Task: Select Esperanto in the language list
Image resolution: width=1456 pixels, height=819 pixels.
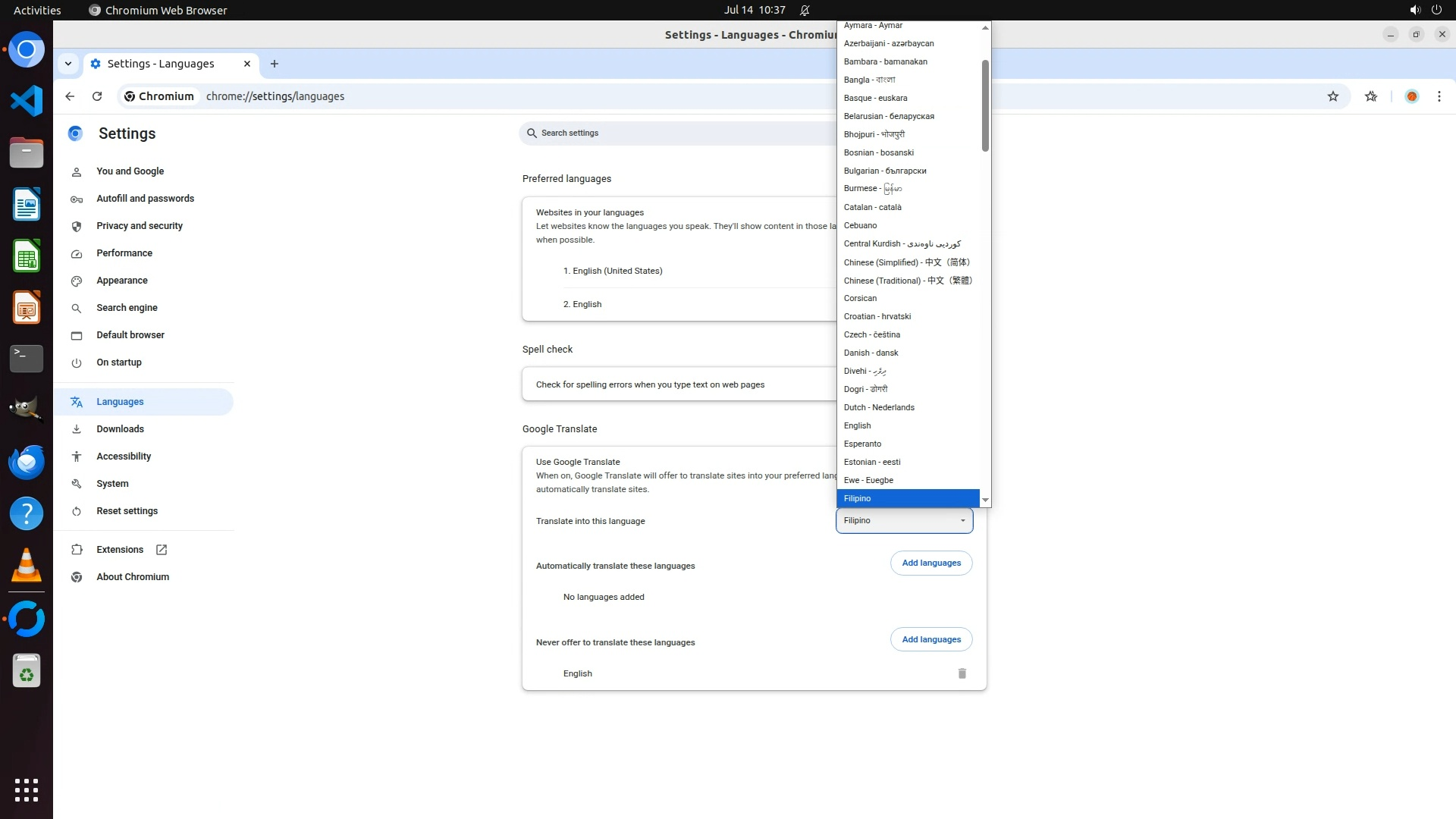Action: coord(862,444)
